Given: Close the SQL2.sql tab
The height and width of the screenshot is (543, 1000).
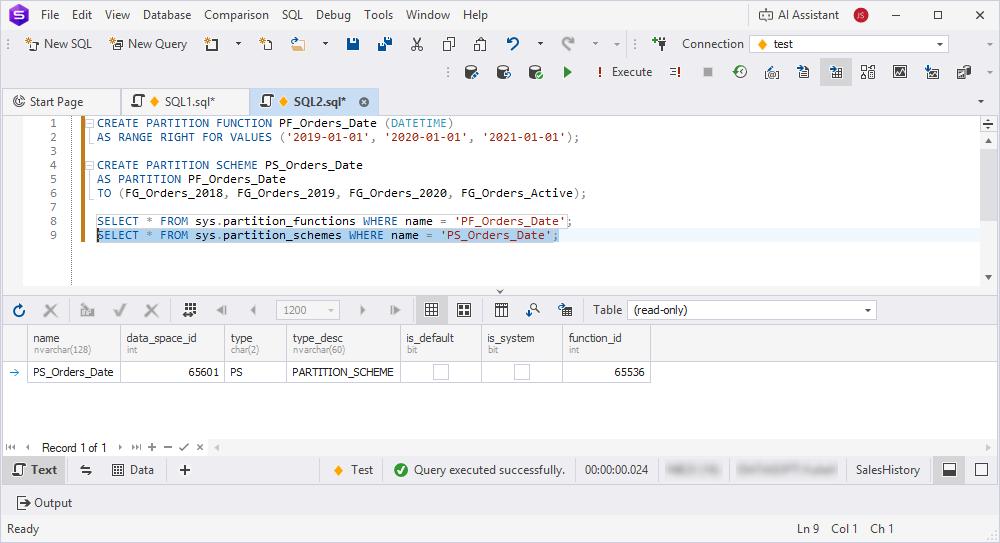Looking at the screenshot, I should [x=364, y=102].
